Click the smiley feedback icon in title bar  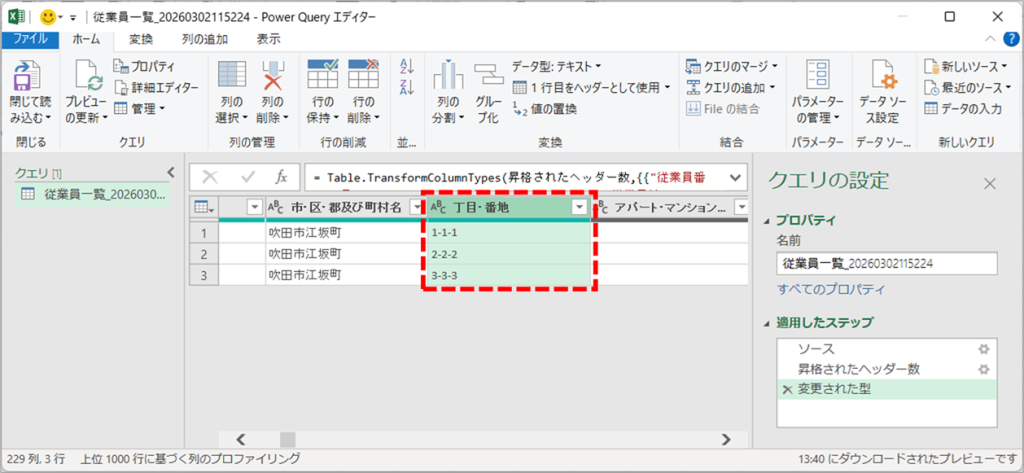[48, 17]
